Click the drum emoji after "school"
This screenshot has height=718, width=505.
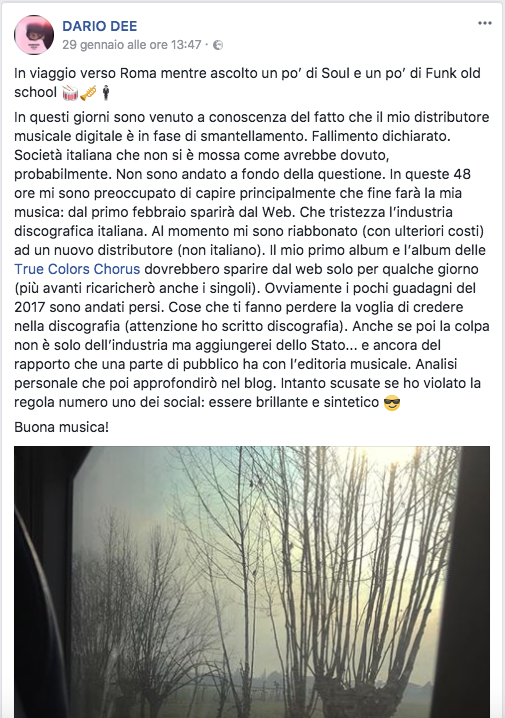pyautogui.click(x=70, y=92)
